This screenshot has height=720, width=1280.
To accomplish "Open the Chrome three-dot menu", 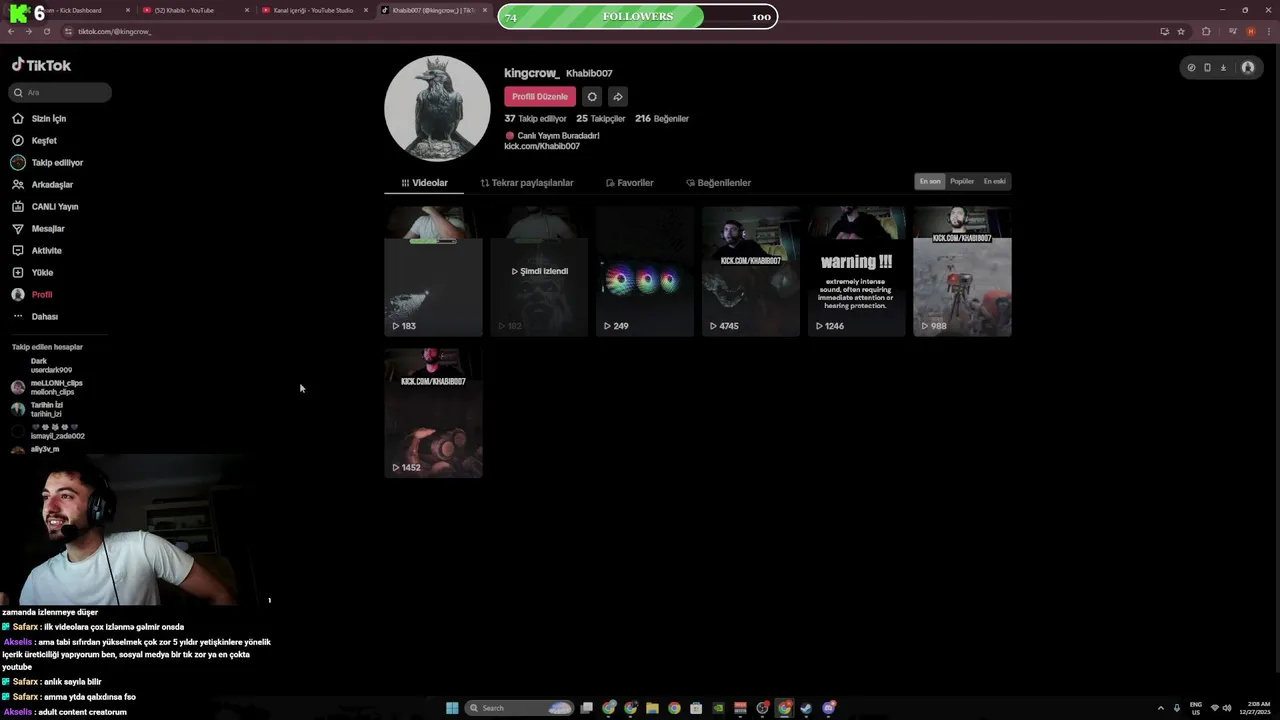I will click(1268, 31).
